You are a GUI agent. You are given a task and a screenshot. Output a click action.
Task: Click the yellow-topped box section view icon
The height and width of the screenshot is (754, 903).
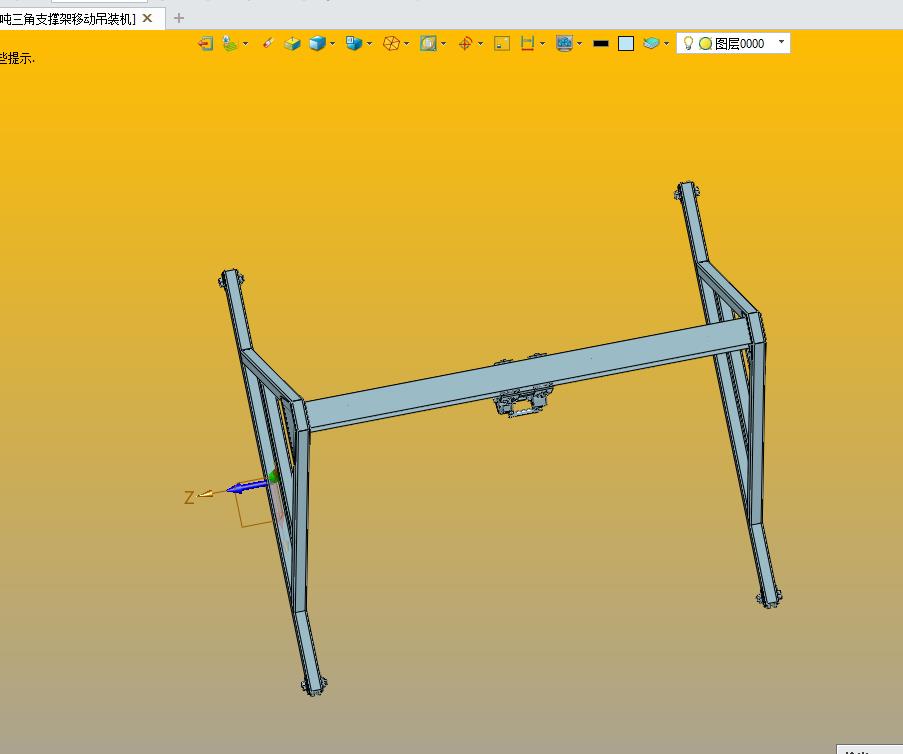(x=292, y=44)
